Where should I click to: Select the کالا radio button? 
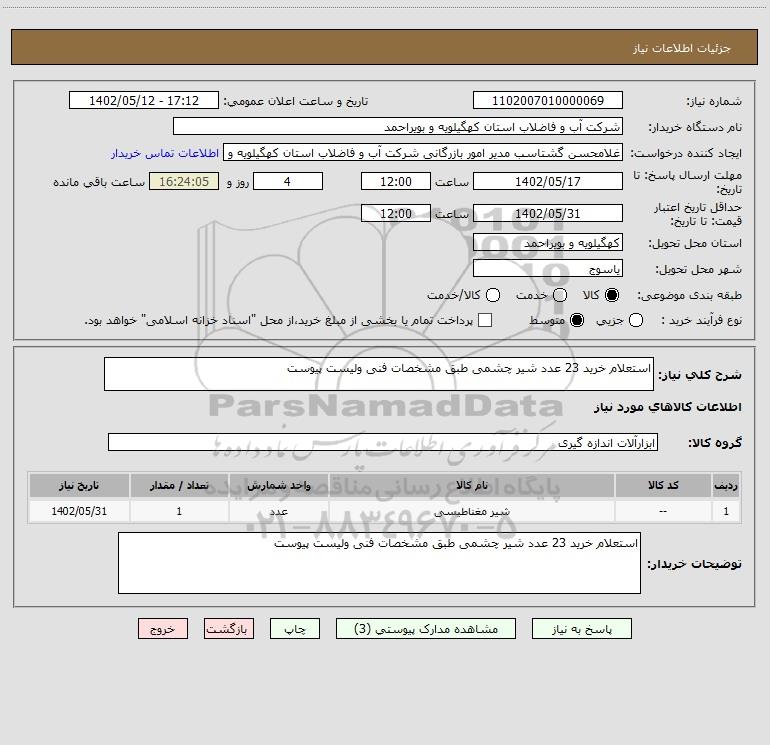tap(612, 295)
